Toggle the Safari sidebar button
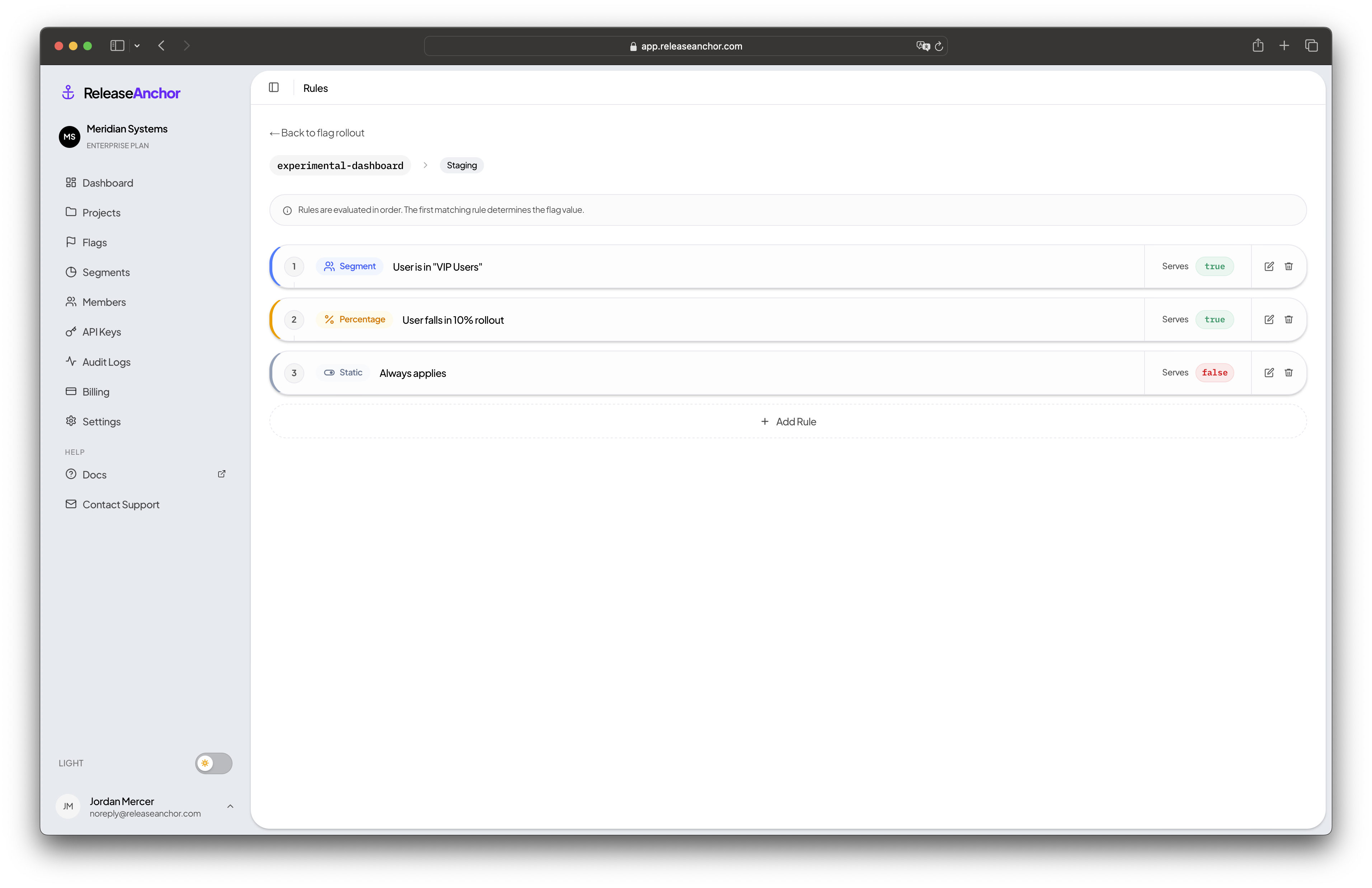Viewport: 1372px width, 888px height. pos(118,46)
